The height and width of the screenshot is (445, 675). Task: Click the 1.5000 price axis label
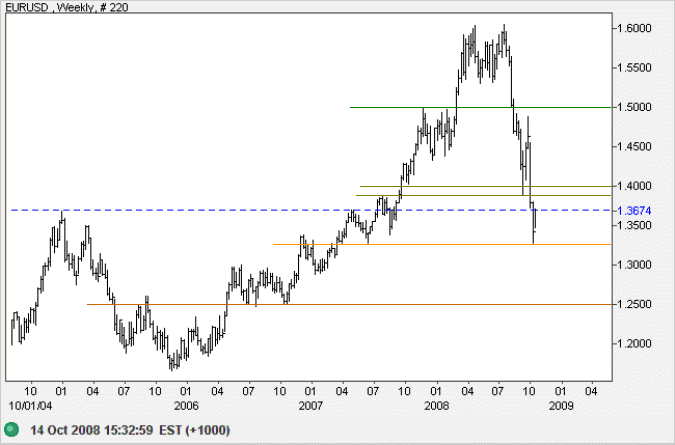634,107
